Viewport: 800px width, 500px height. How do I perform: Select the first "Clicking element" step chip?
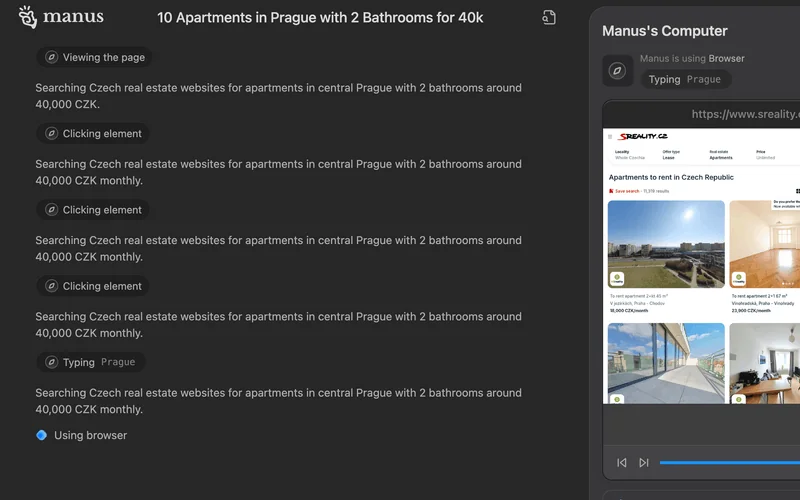coord(93,134)
